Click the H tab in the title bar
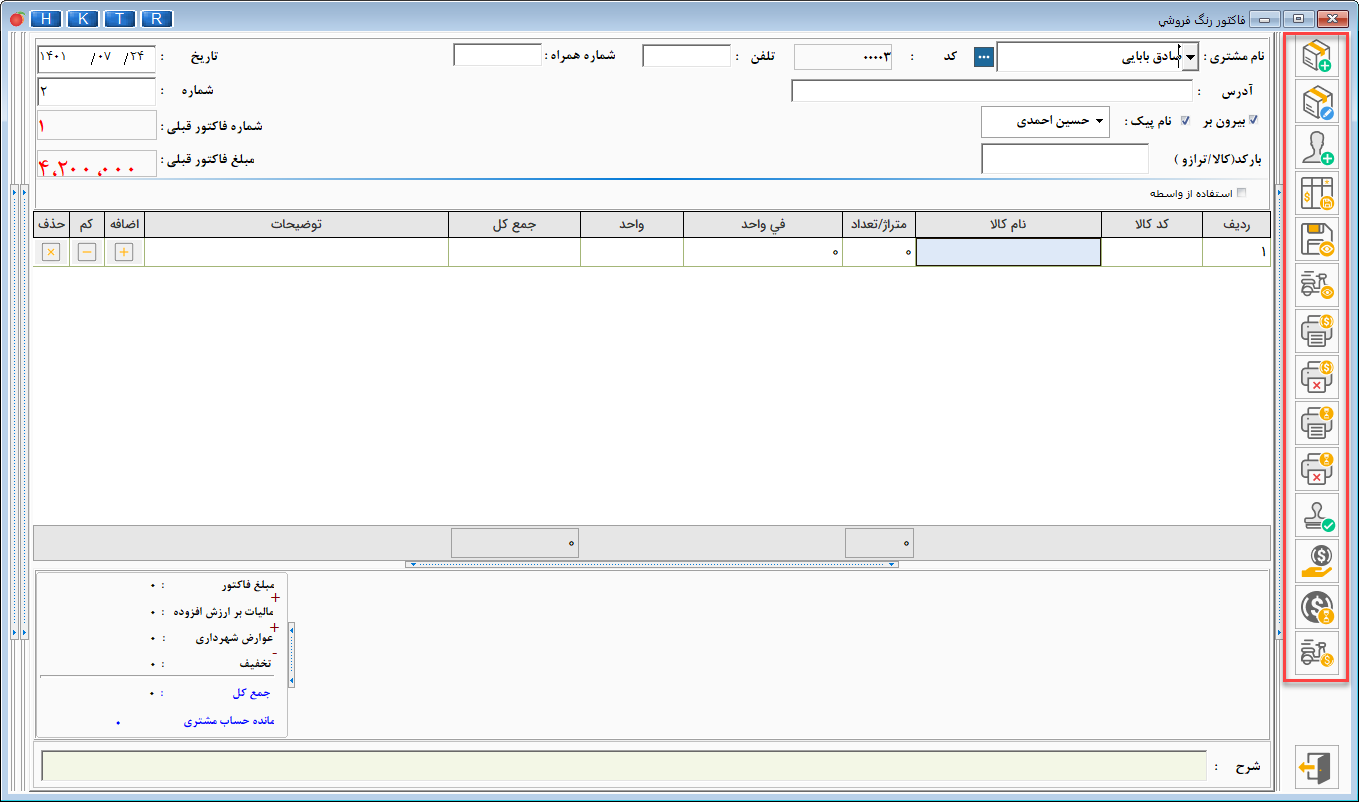 click(46, 19)
